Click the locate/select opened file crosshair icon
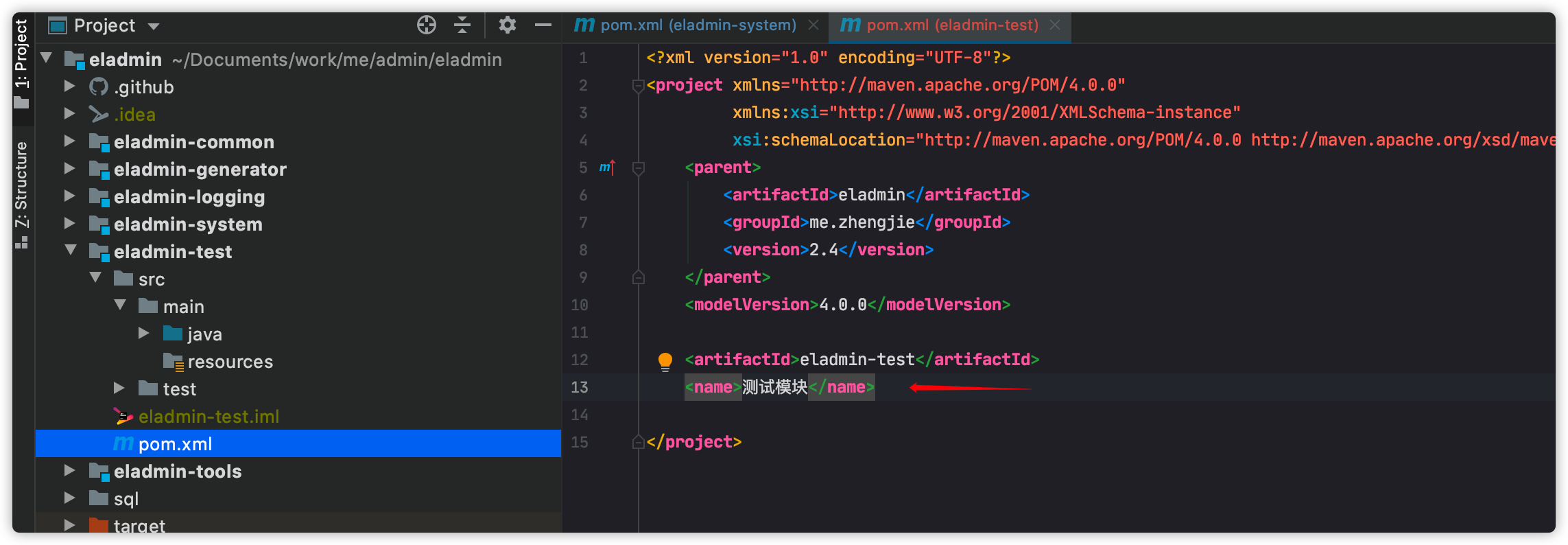 [x=426, y=25]
